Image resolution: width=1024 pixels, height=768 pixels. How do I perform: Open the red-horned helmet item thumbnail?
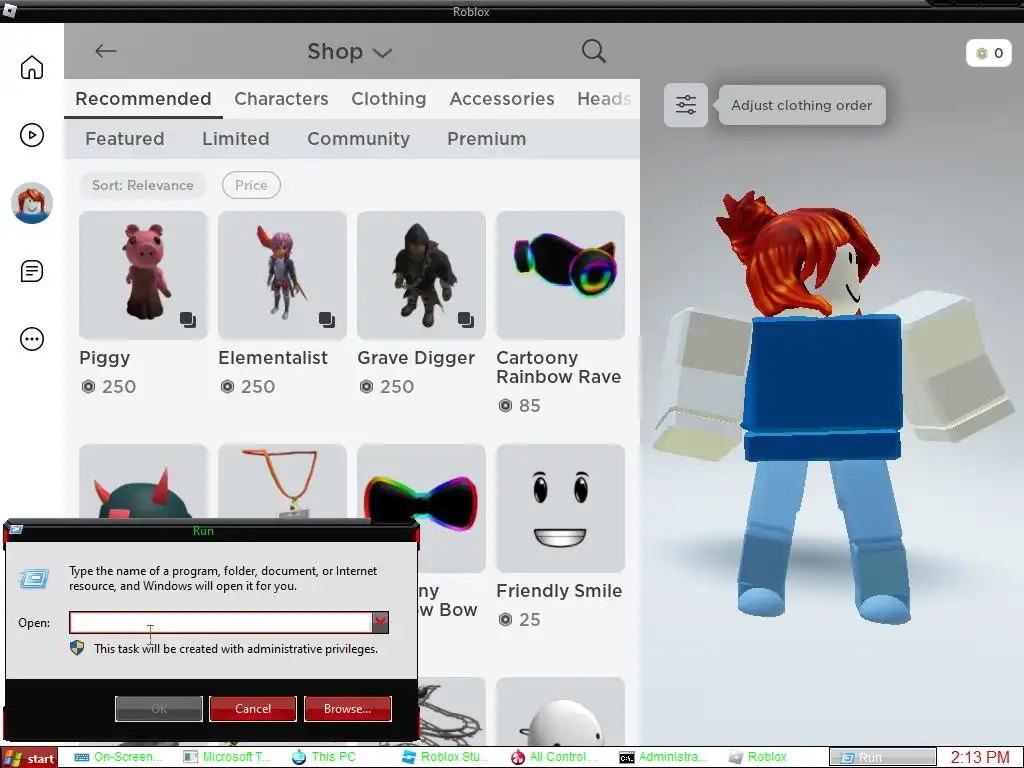[143, 482]
